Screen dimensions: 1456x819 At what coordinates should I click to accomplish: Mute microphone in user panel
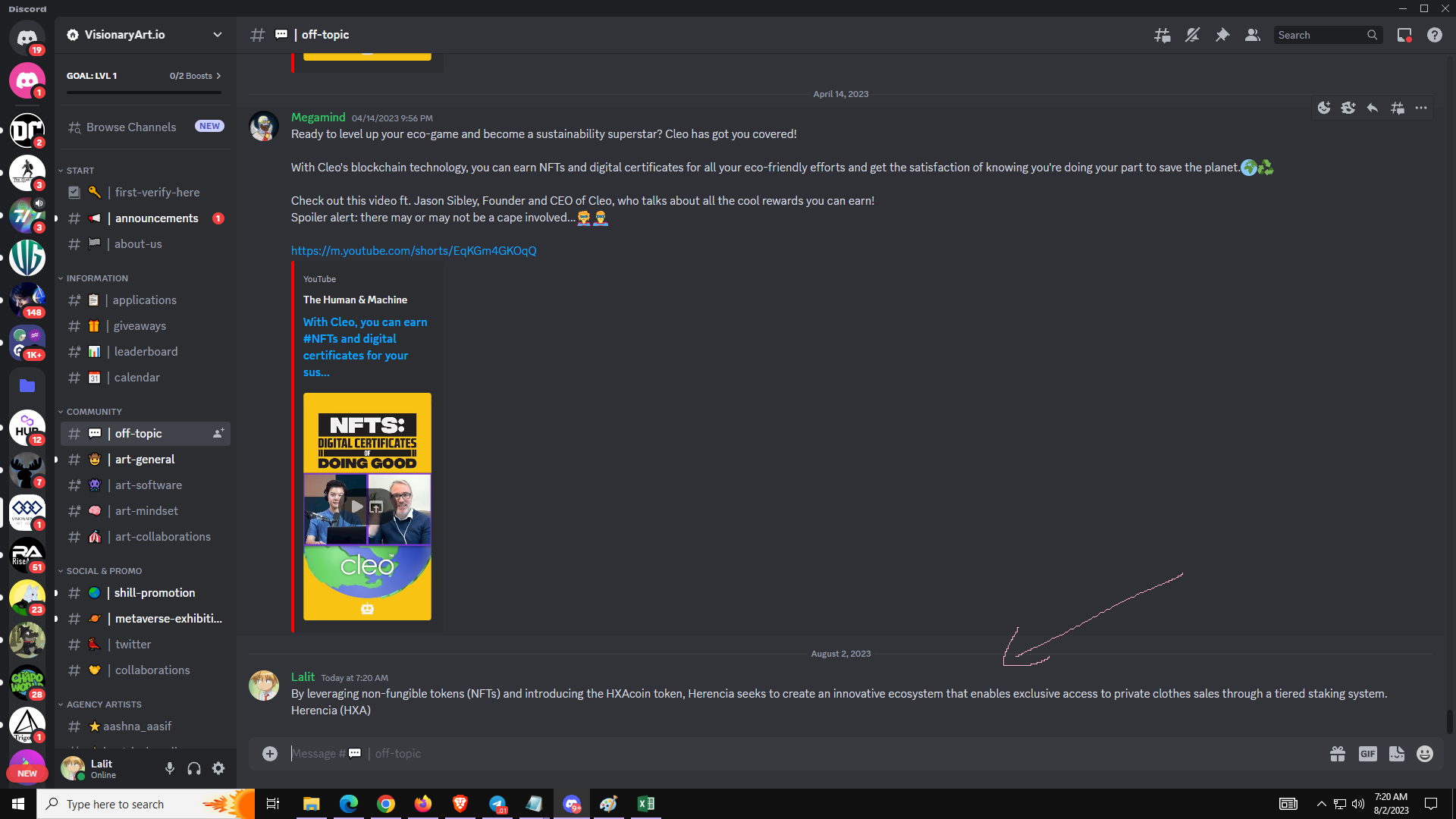(x=170, y=769)
